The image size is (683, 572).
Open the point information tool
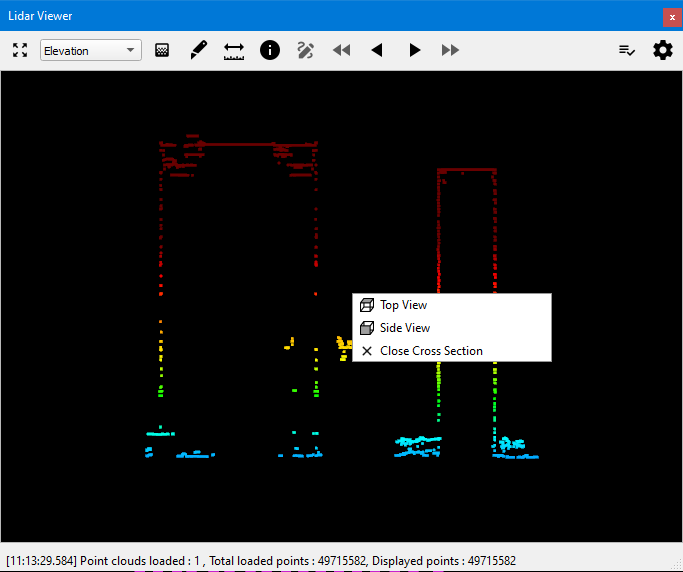point(270,50)
